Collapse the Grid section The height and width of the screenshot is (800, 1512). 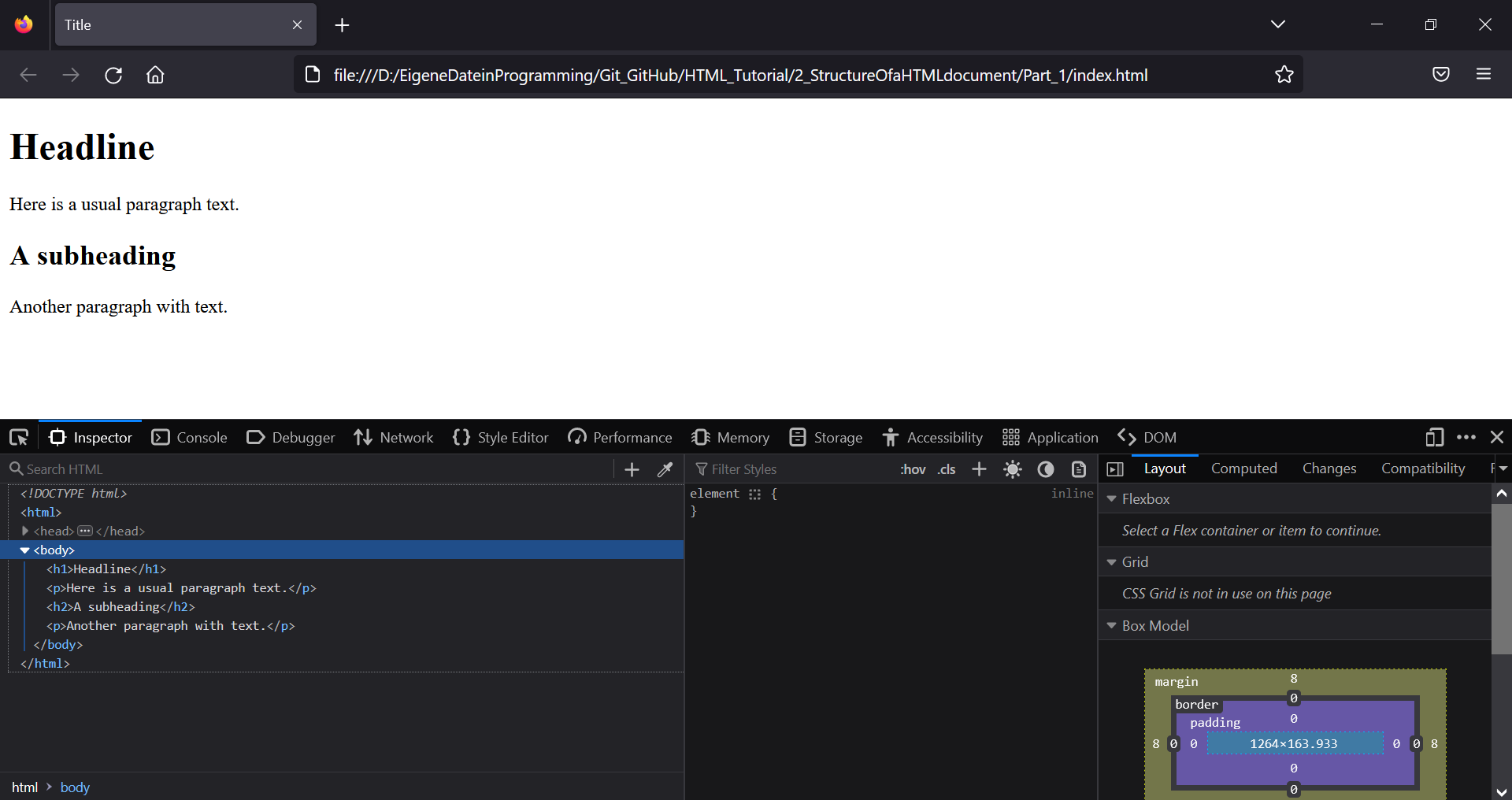tap(1112, 561)
